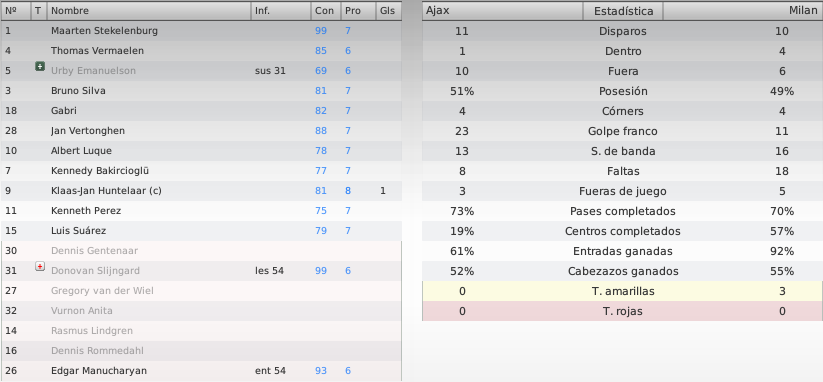Click the Pro column header
The width and height of the screenshot is (823, 382).
click(358, 10)
